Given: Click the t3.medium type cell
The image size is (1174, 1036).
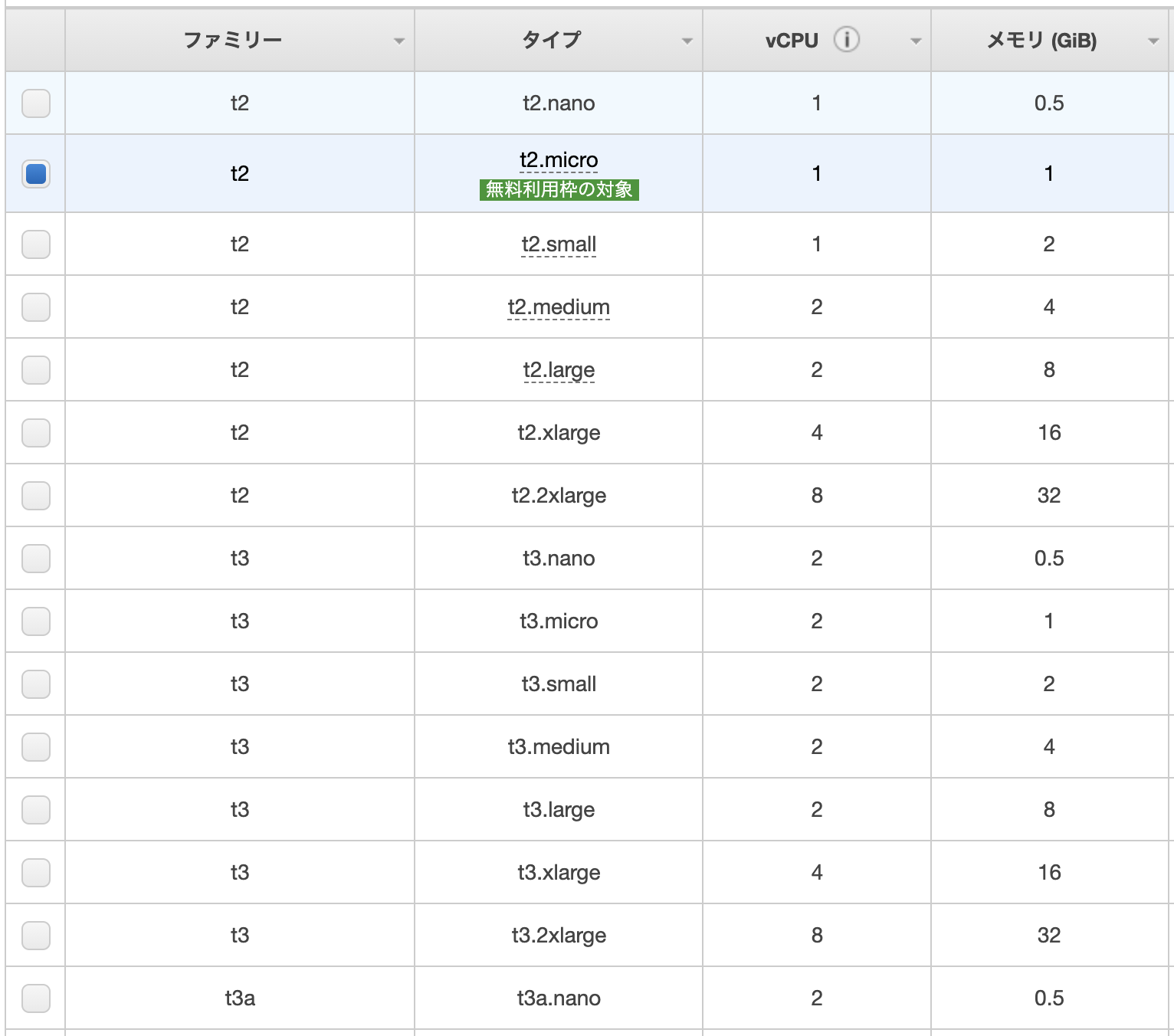Looking at the screenshot, I should (559, 747).
